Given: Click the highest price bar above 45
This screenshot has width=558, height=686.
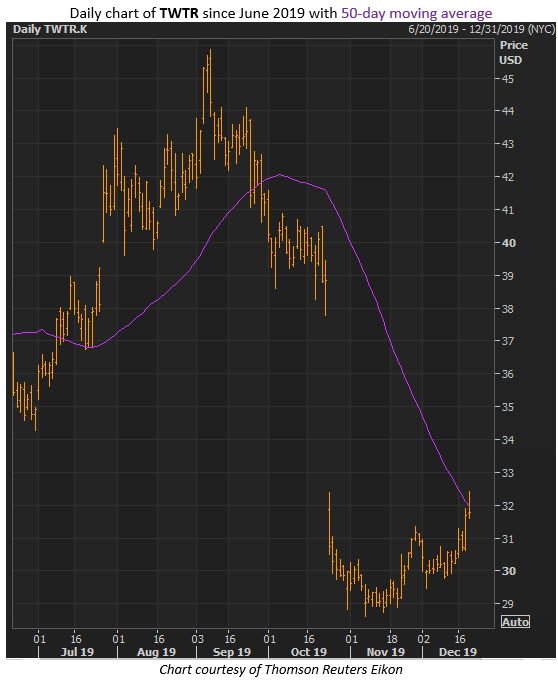Looking at the screenshot, I should (x=211, y=82).
